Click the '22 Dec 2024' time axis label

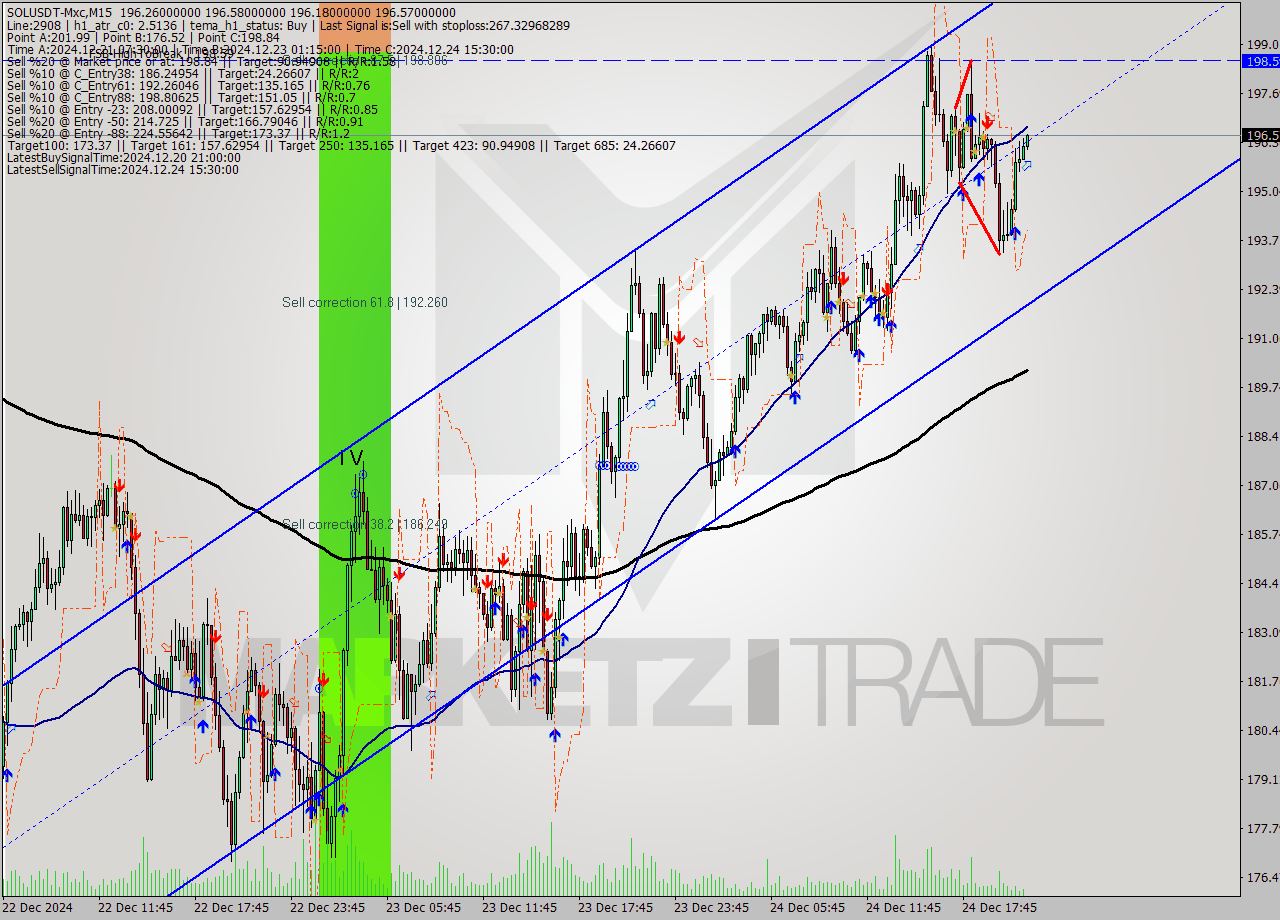click(x=39, y=908)
